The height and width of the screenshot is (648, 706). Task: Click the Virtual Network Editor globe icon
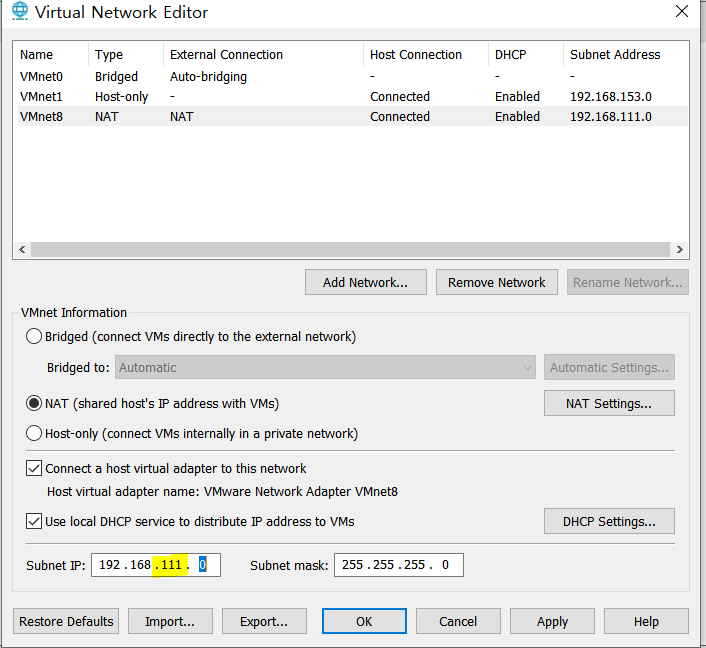pyautogui.click(x=20, y=11)
